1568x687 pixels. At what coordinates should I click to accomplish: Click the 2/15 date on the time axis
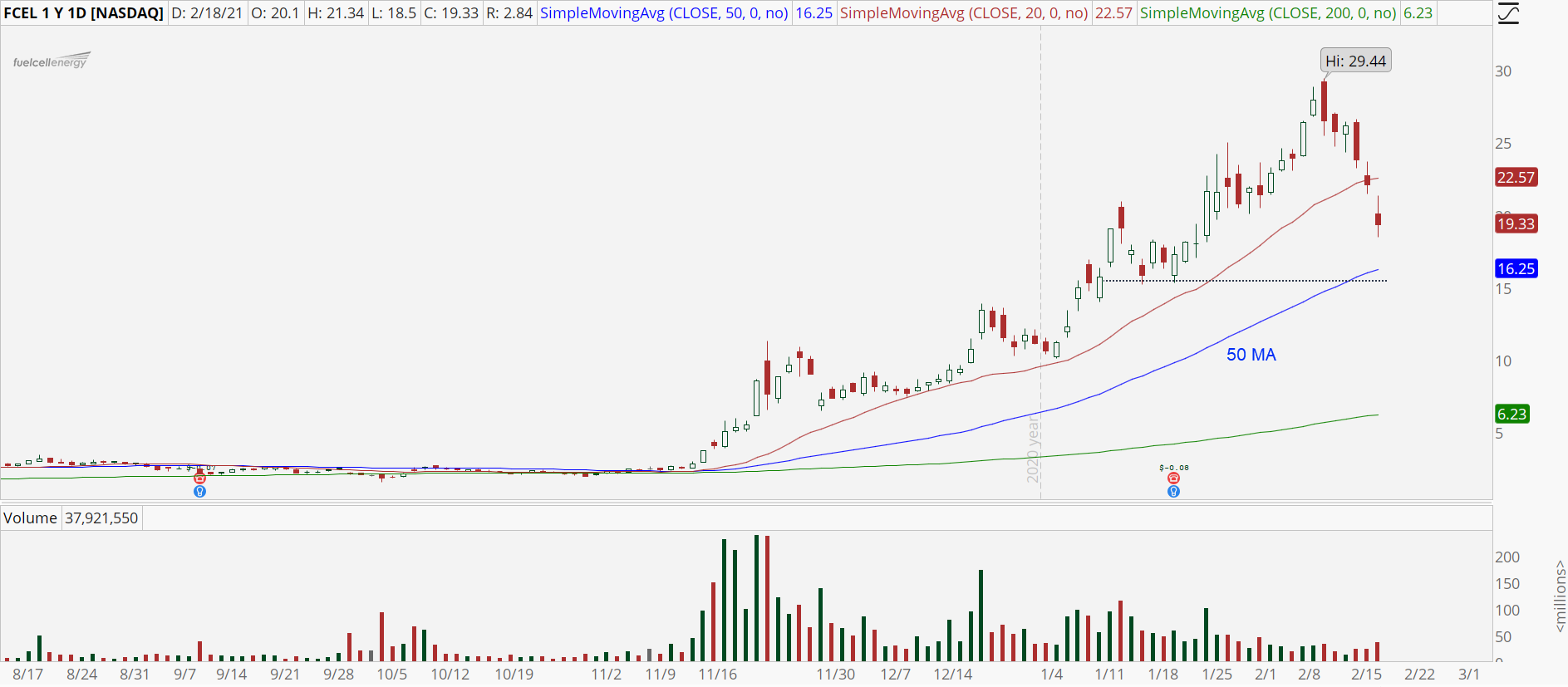coord(1366,675)
